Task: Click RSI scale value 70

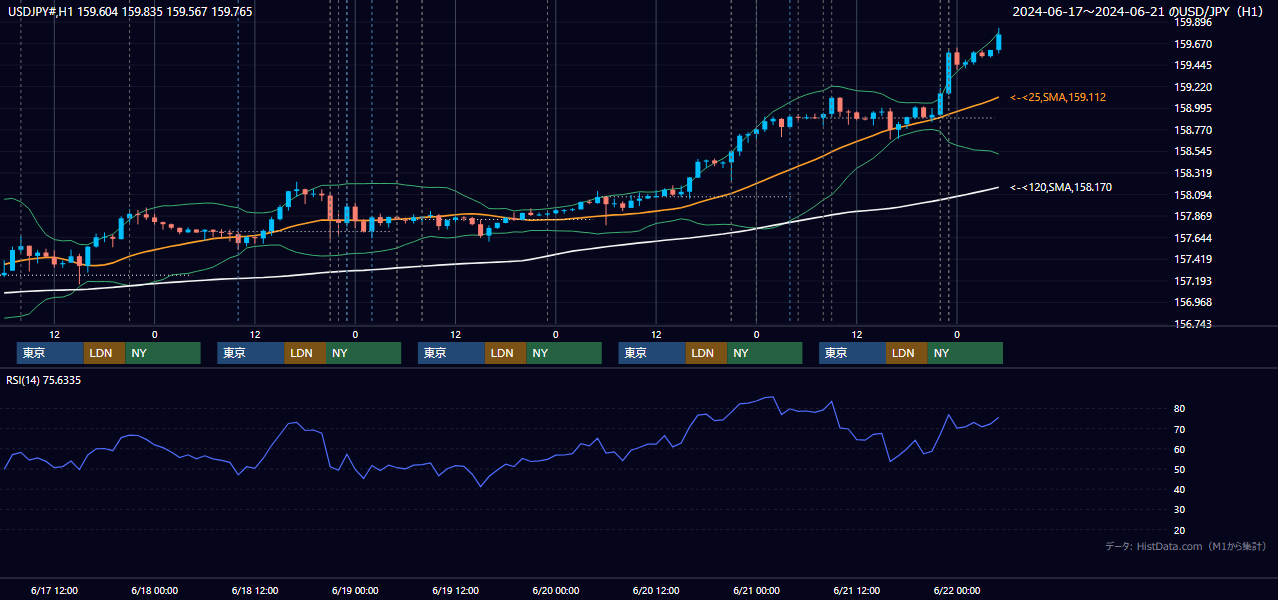Action: 1180,429
